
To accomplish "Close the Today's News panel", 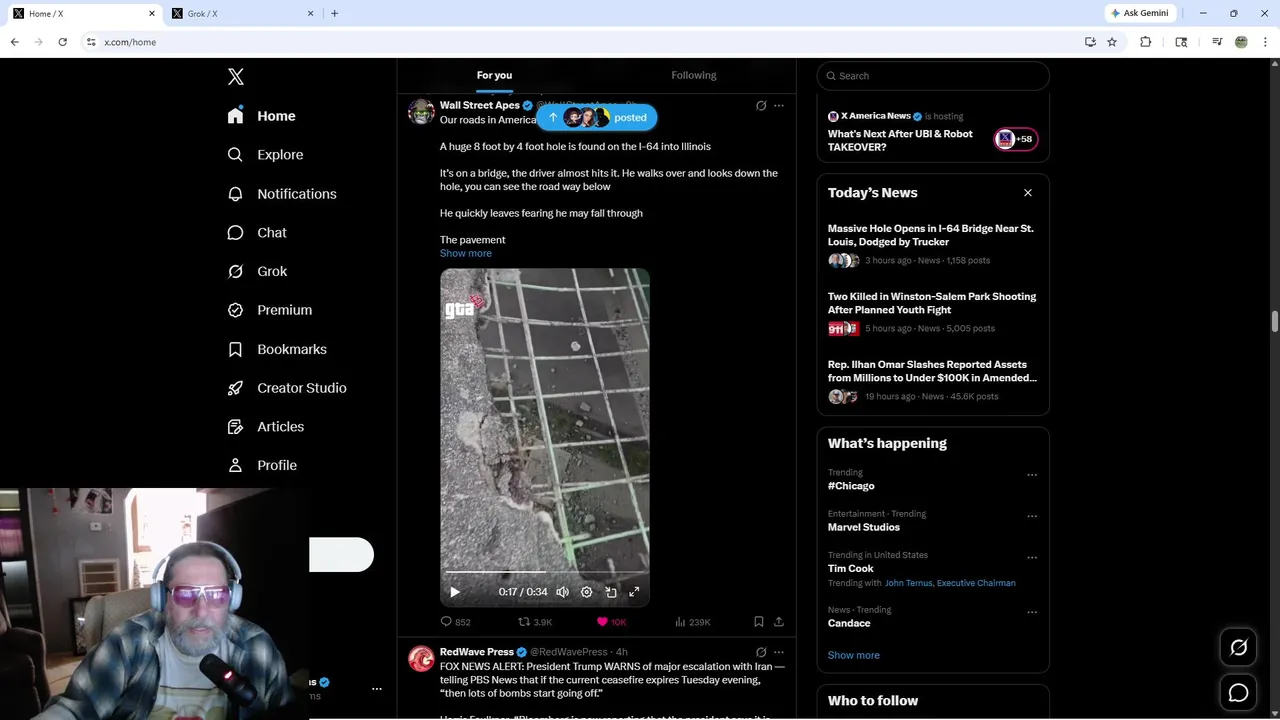I will (x=1028, y=193).
